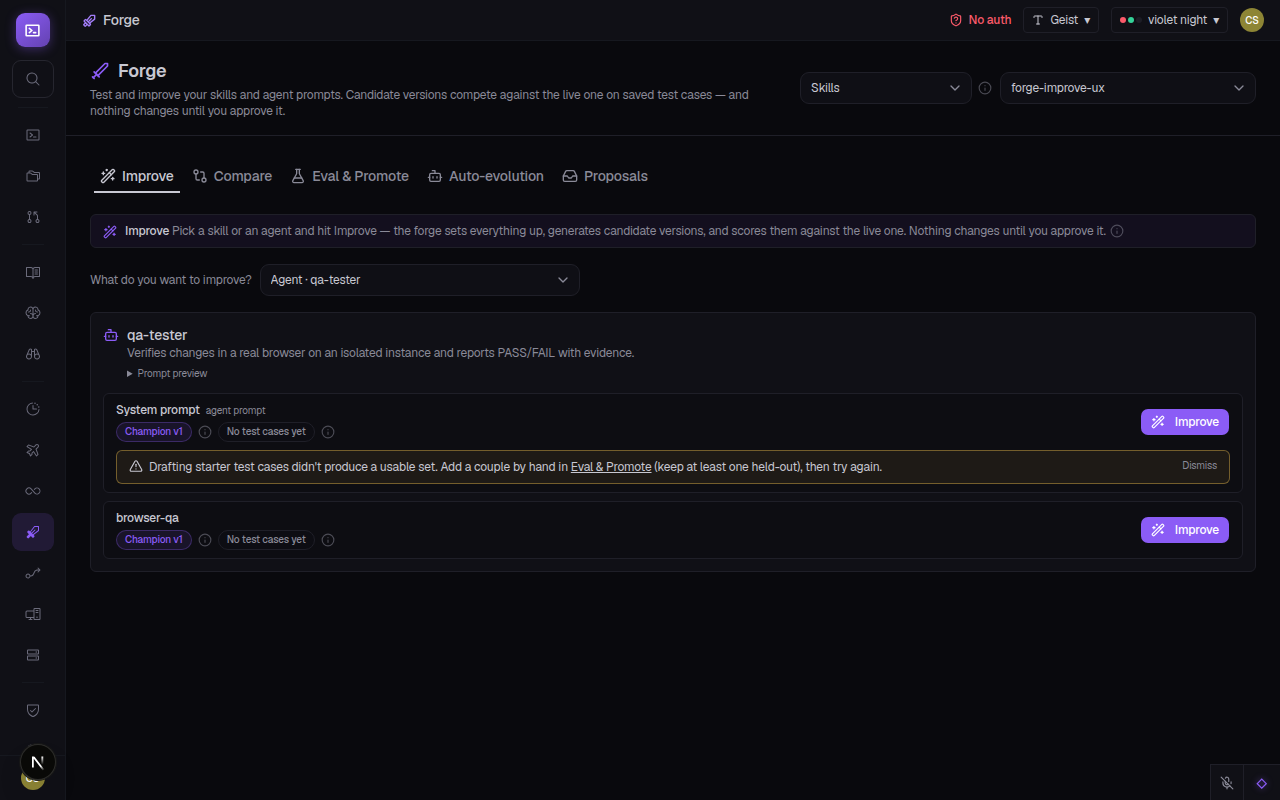Click info icon after System prompt test cases badge
Screen dimensions: 1280x800
(328, 432)
